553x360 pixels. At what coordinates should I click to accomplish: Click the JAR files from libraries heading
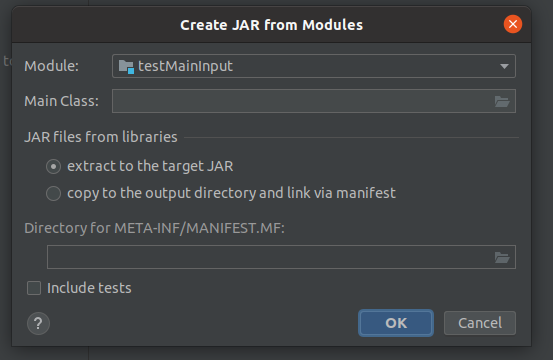(x=101, y=137)
